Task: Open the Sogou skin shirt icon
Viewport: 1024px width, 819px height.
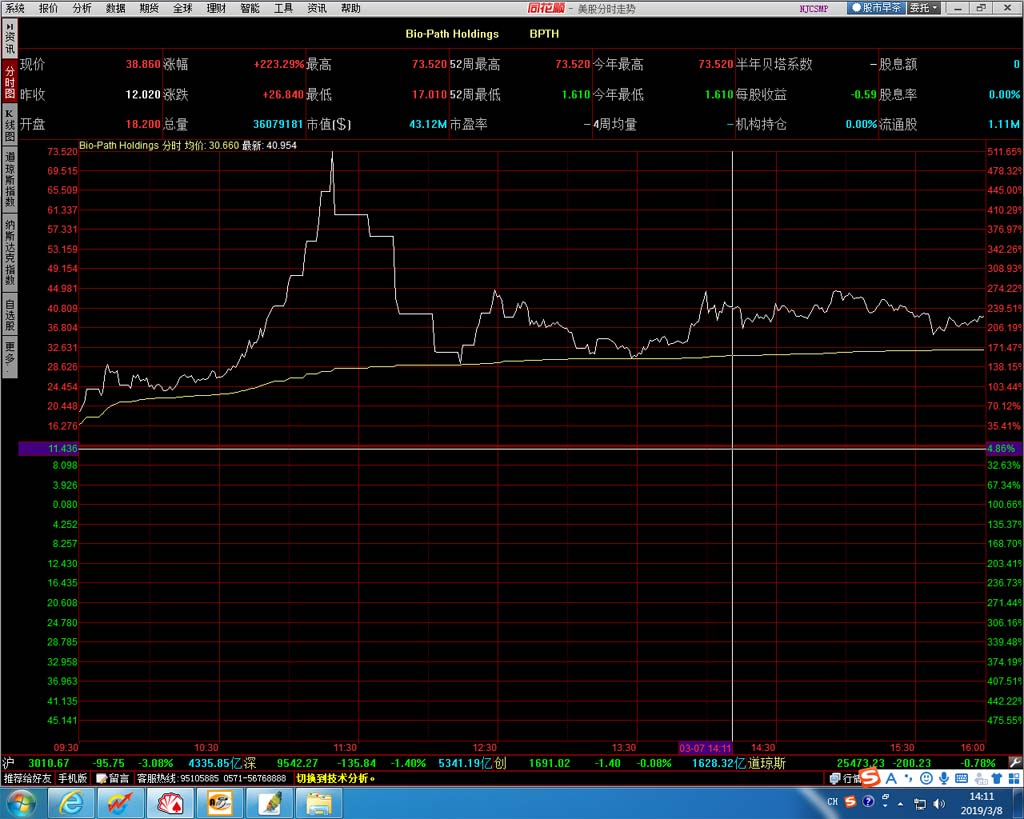Action: (x=997, y=778)
